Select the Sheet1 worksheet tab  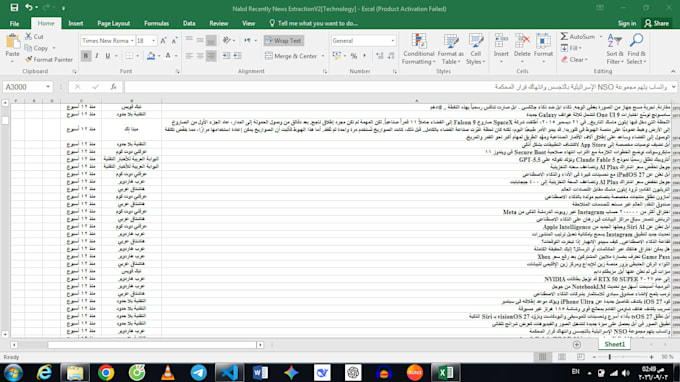615,344
